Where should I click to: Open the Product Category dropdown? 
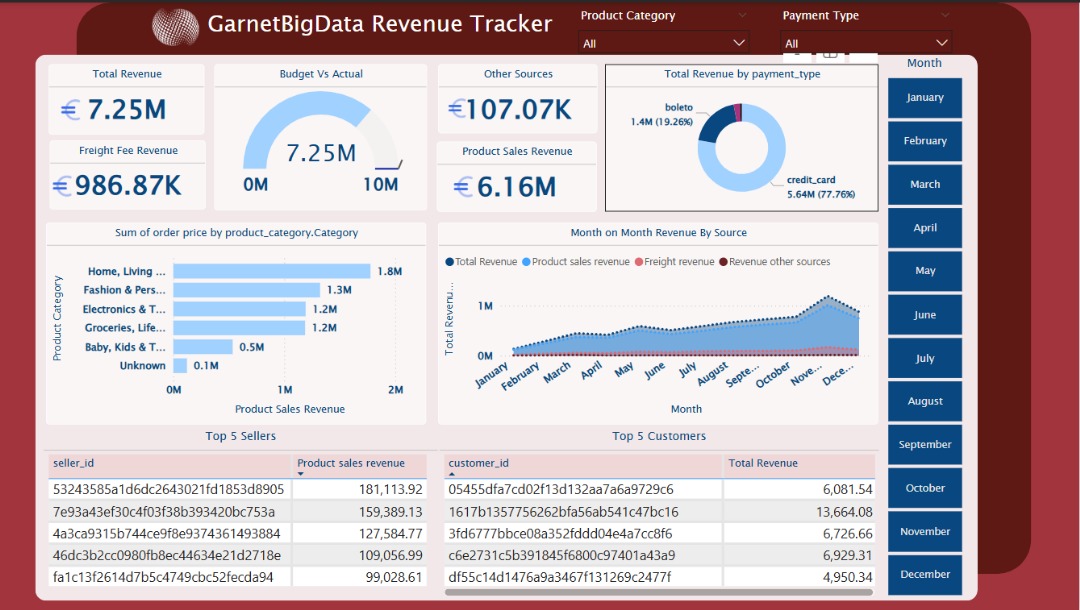(663, 43)
